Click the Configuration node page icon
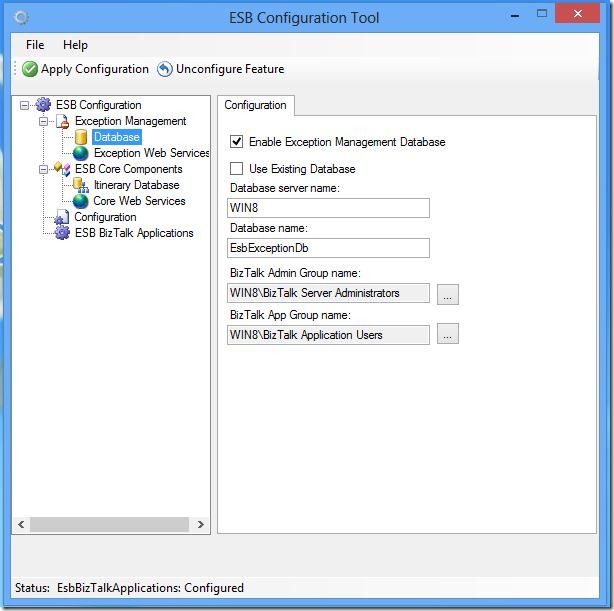 coord(61,217)
